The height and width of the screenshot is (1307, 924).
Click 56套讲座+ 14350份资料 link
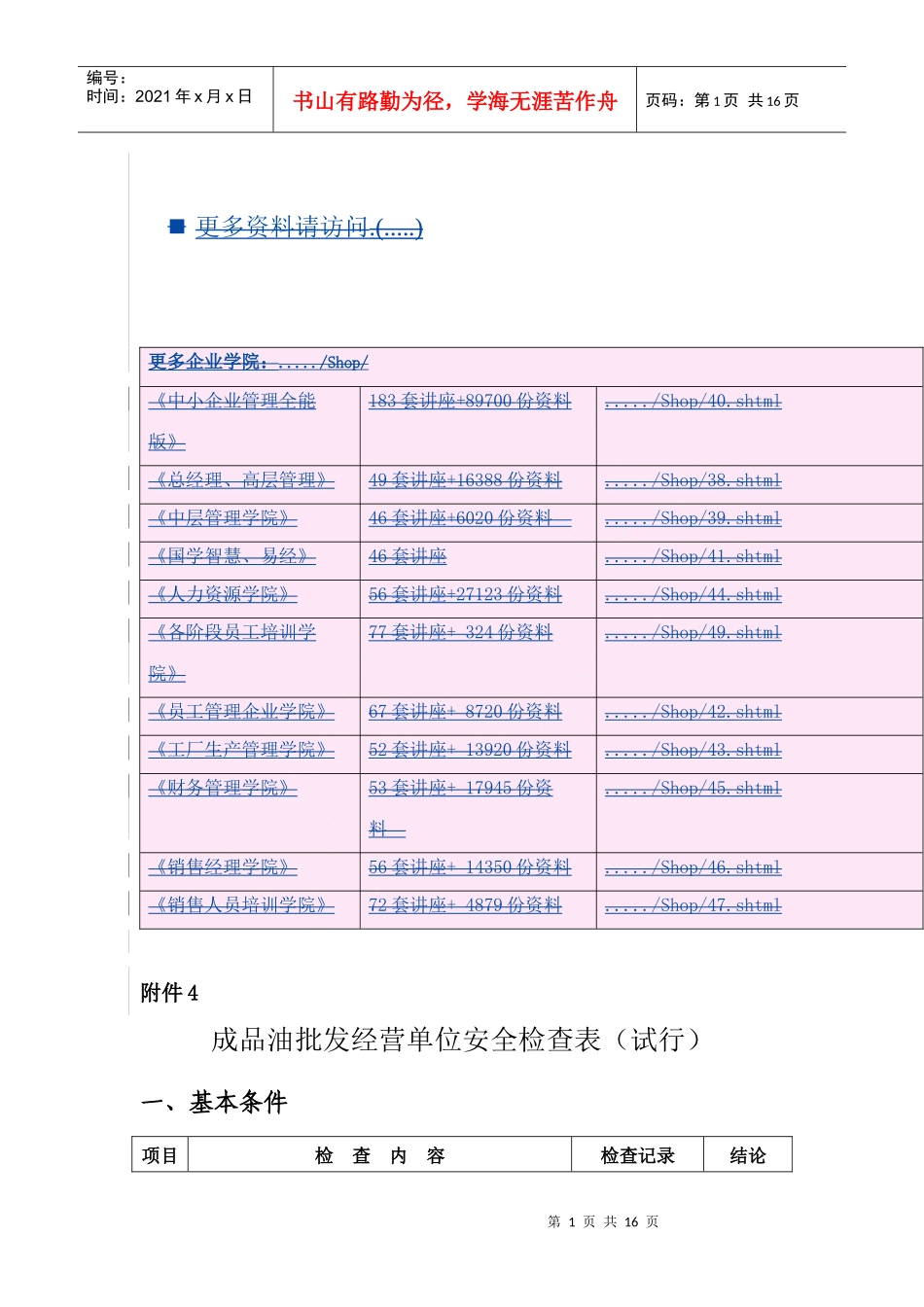[470, 867]
